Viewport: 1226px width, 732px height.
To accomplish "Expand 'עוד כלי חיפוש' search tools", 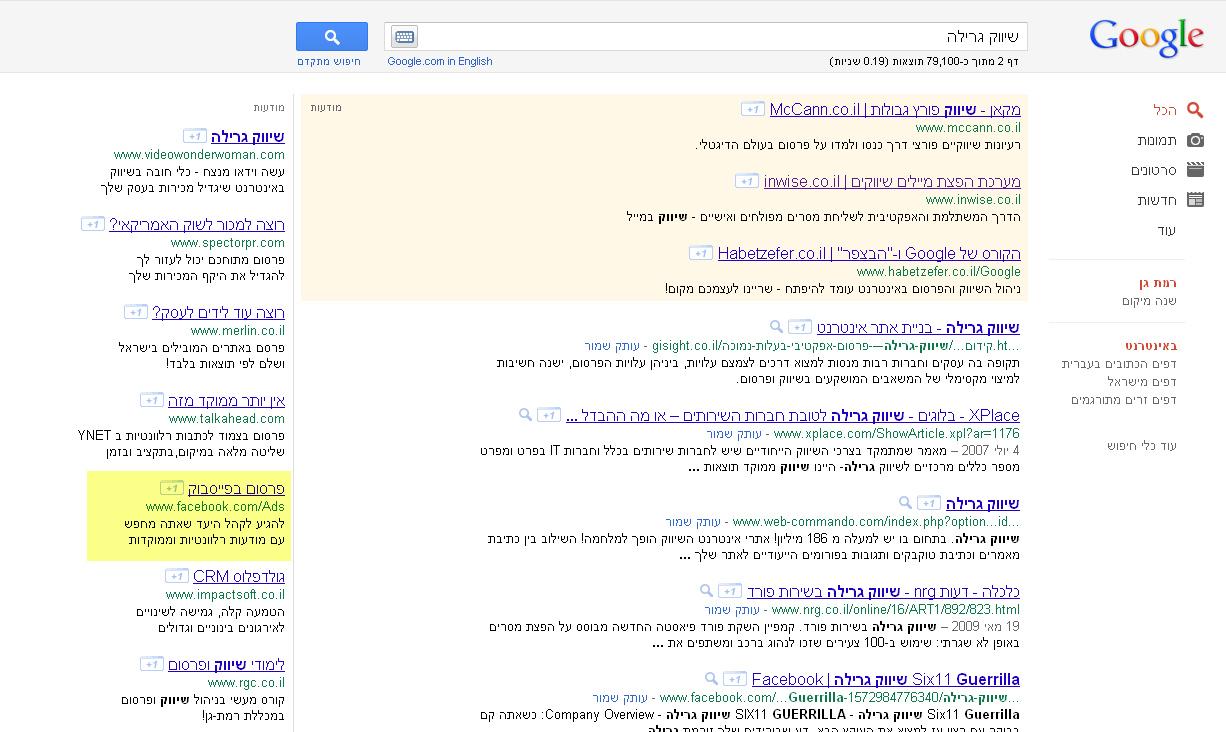I will click(x=1141, y=445).
